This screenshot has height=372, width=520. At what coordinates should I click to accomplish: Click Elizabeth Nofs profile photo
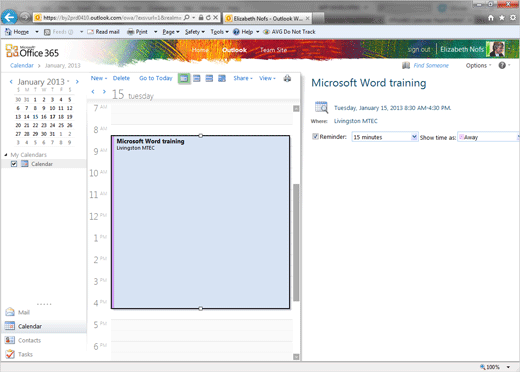tap(496, 49)
